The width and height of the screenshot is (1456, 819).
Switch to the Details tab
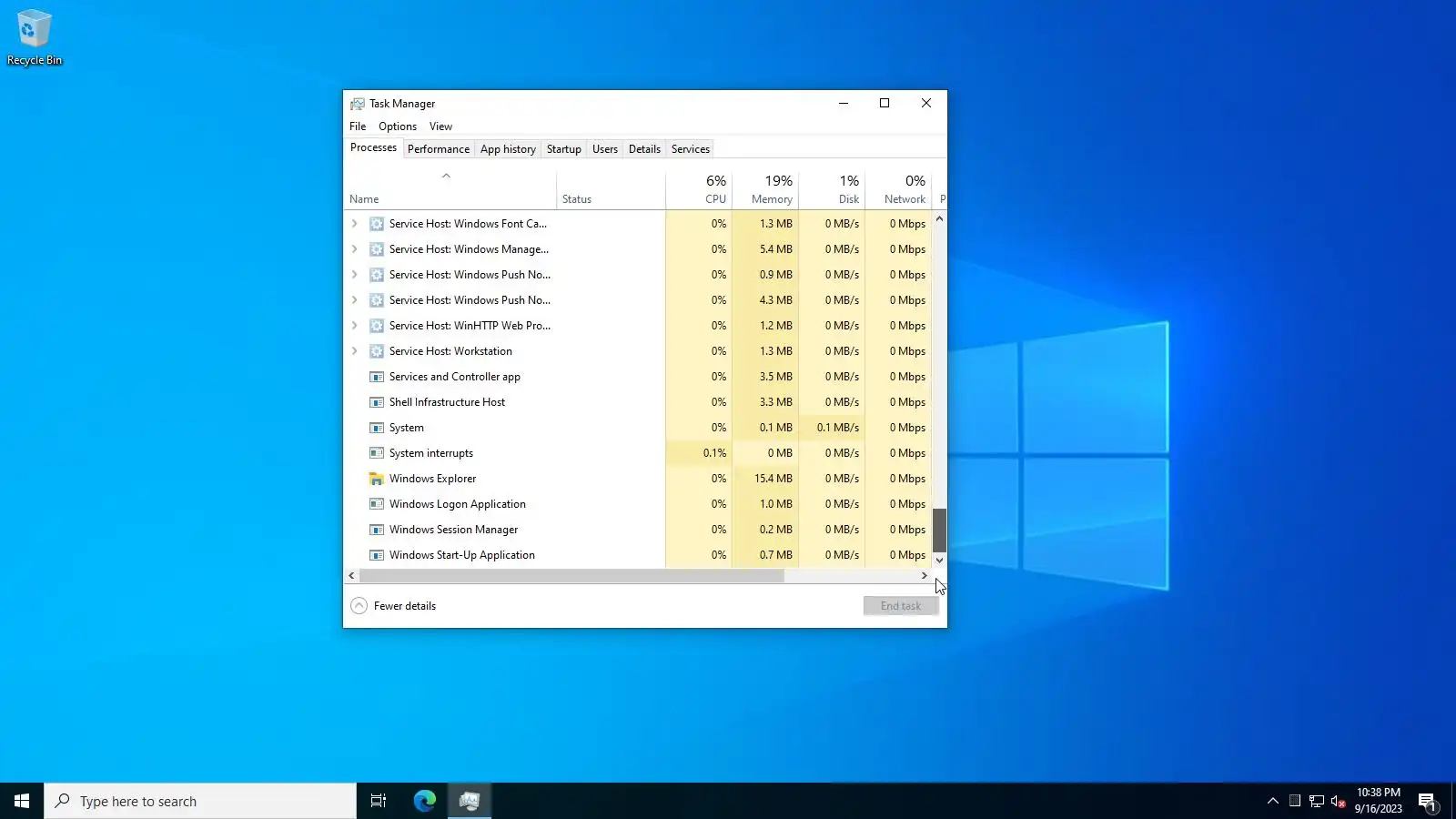coord(644,149)
